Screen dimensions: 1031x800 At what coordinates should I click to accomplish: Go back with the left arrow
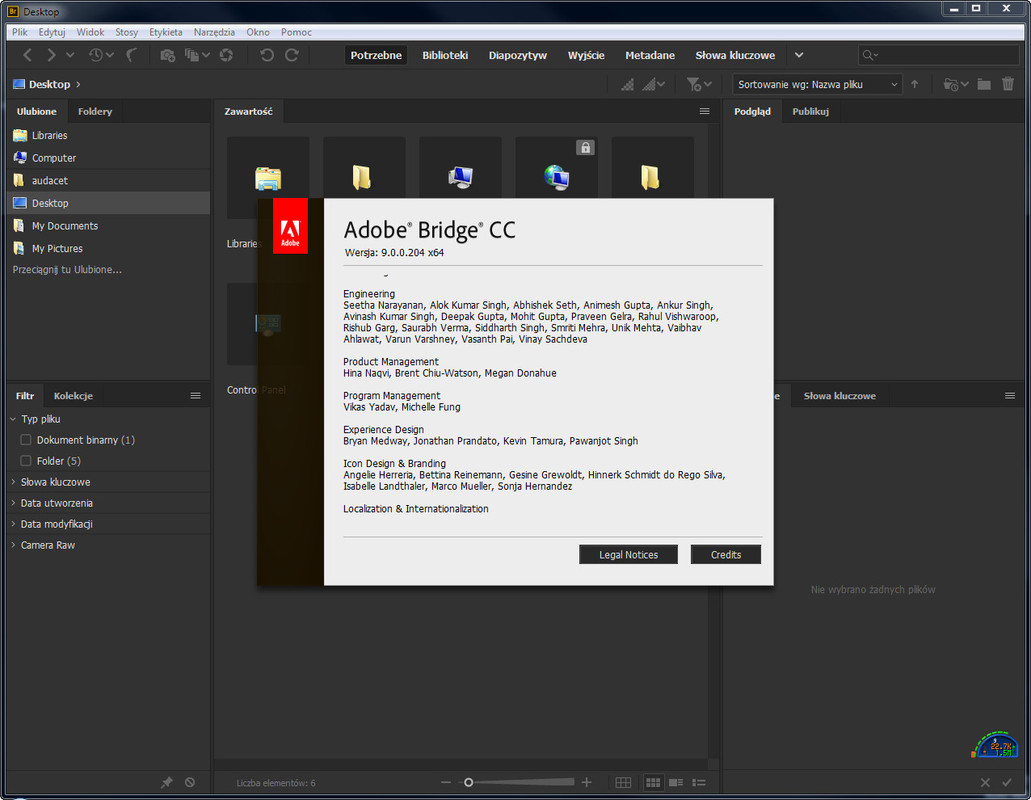[27, 55]
